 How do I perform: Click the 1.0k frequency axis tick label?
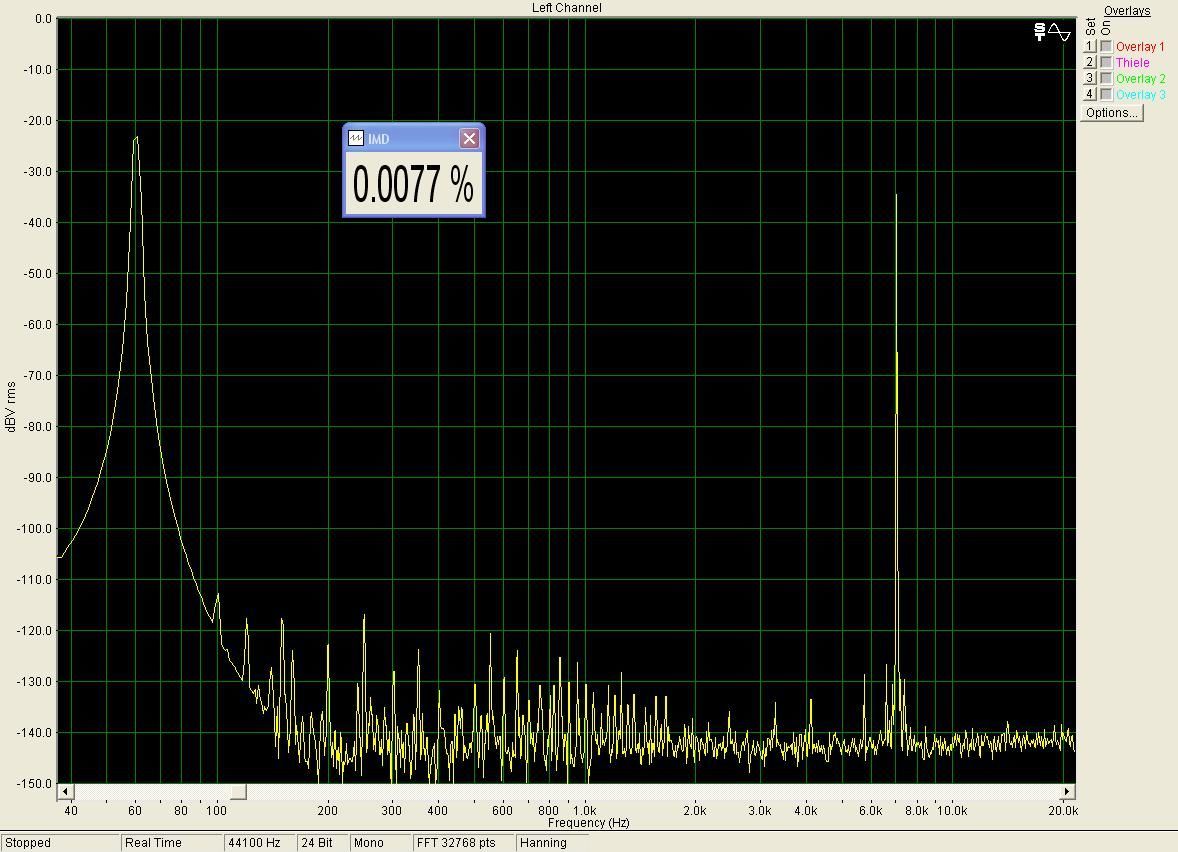(584, 811)
